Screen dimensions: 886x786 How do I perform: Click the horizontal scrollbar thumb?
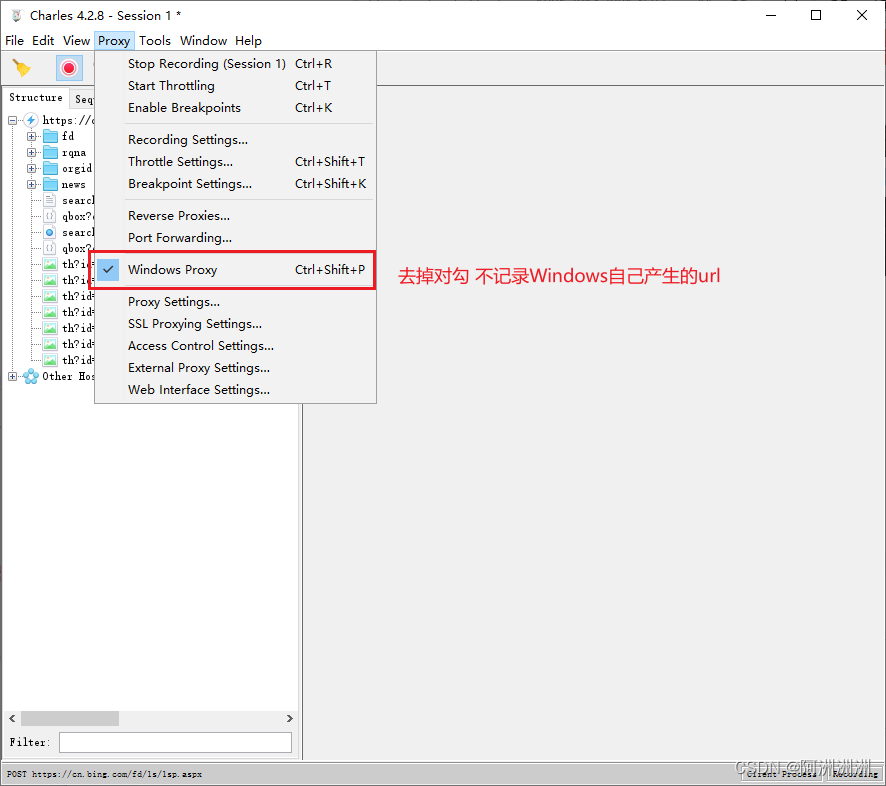pos(70,718)
